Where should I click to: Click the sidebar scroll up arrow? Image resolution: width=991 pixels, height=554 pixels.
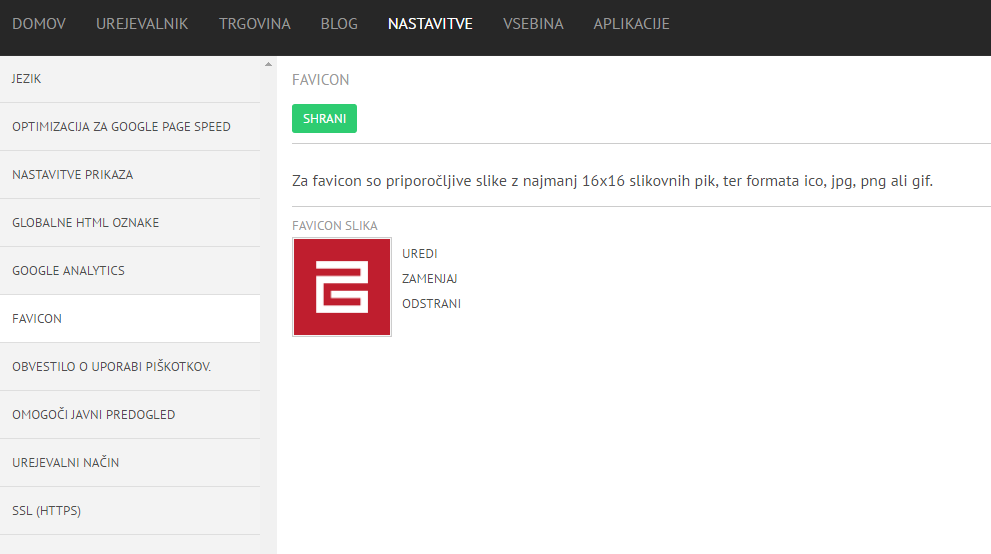tap(269, 64)
